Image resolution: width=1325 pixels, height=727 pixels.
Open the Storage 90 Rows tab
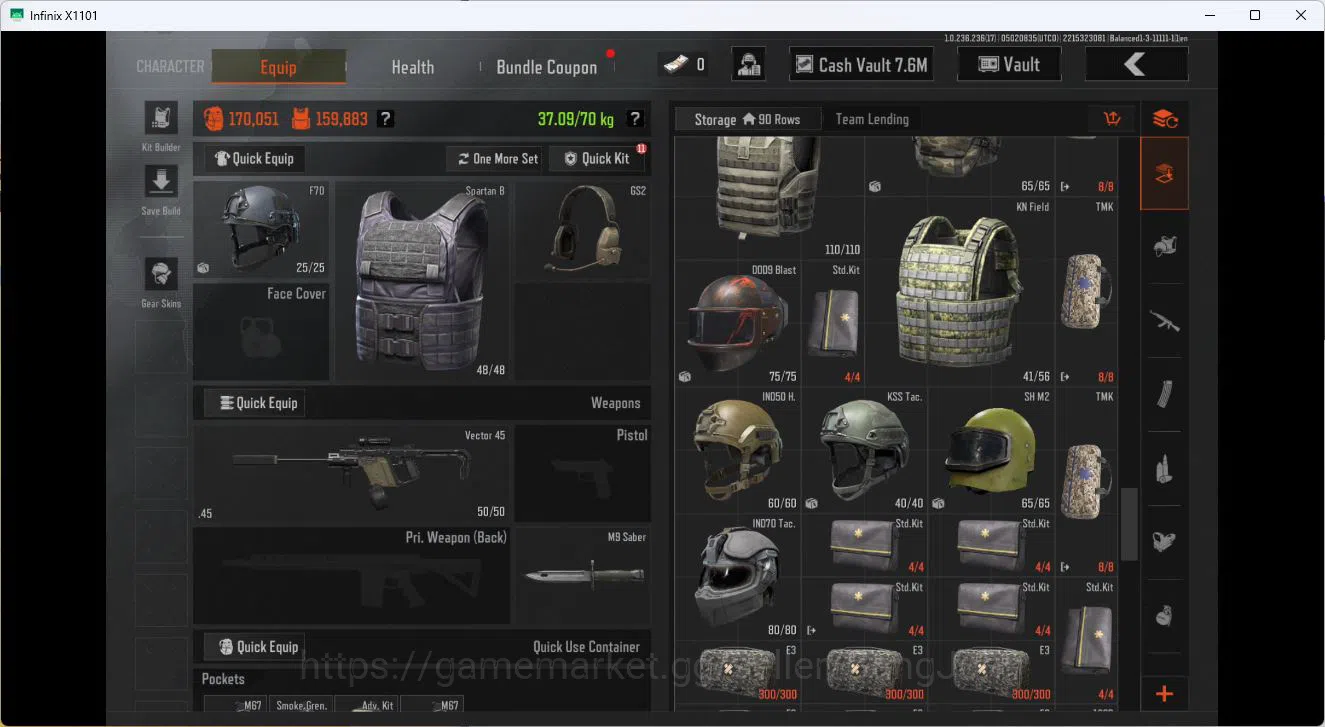point(748,119)
